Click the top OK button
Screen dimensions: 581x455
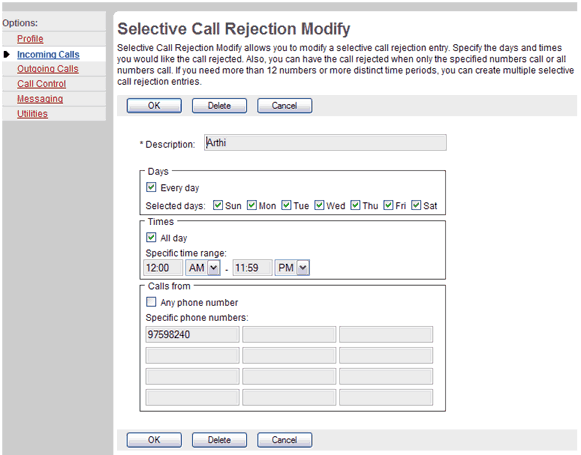[154, 106]
